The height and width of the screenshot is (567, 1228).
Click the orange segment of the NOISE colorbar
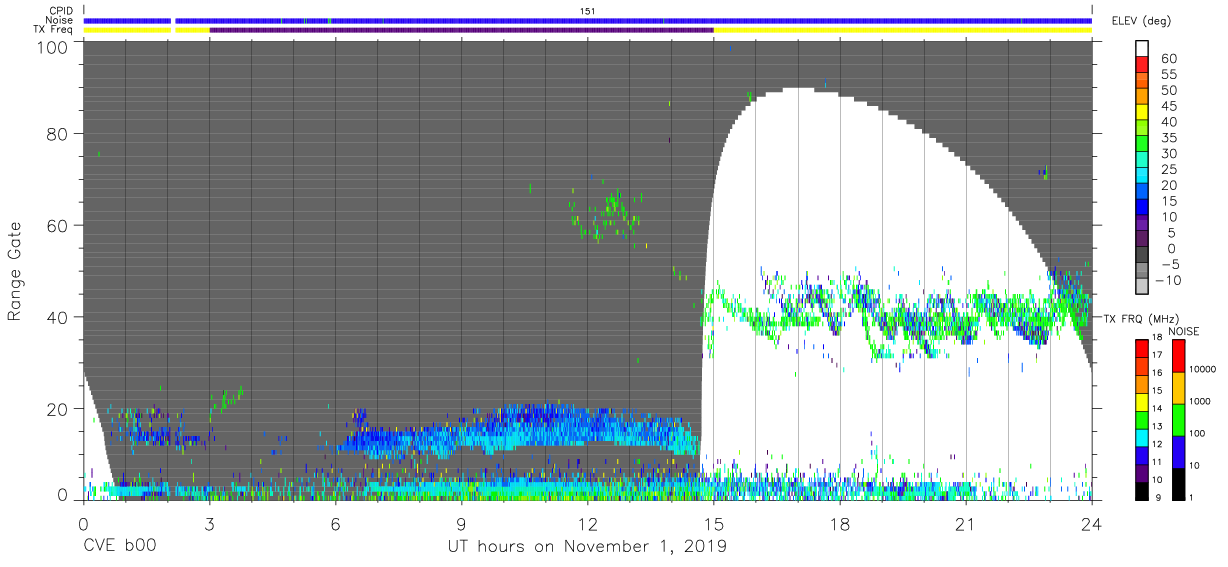click(1179, 387)
